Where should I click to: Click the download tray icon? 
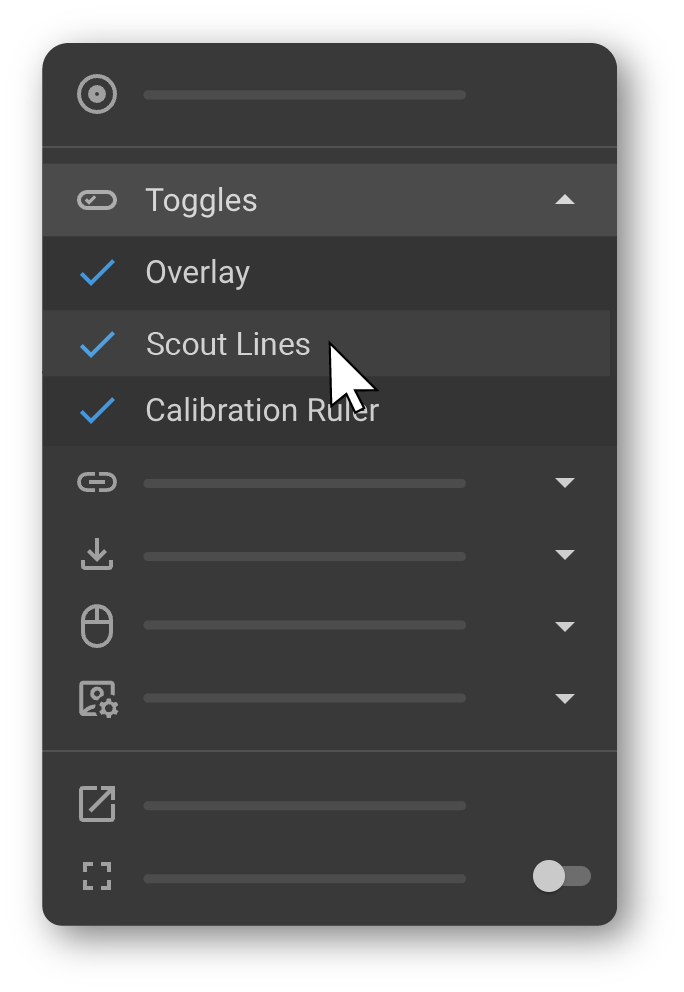97,554
